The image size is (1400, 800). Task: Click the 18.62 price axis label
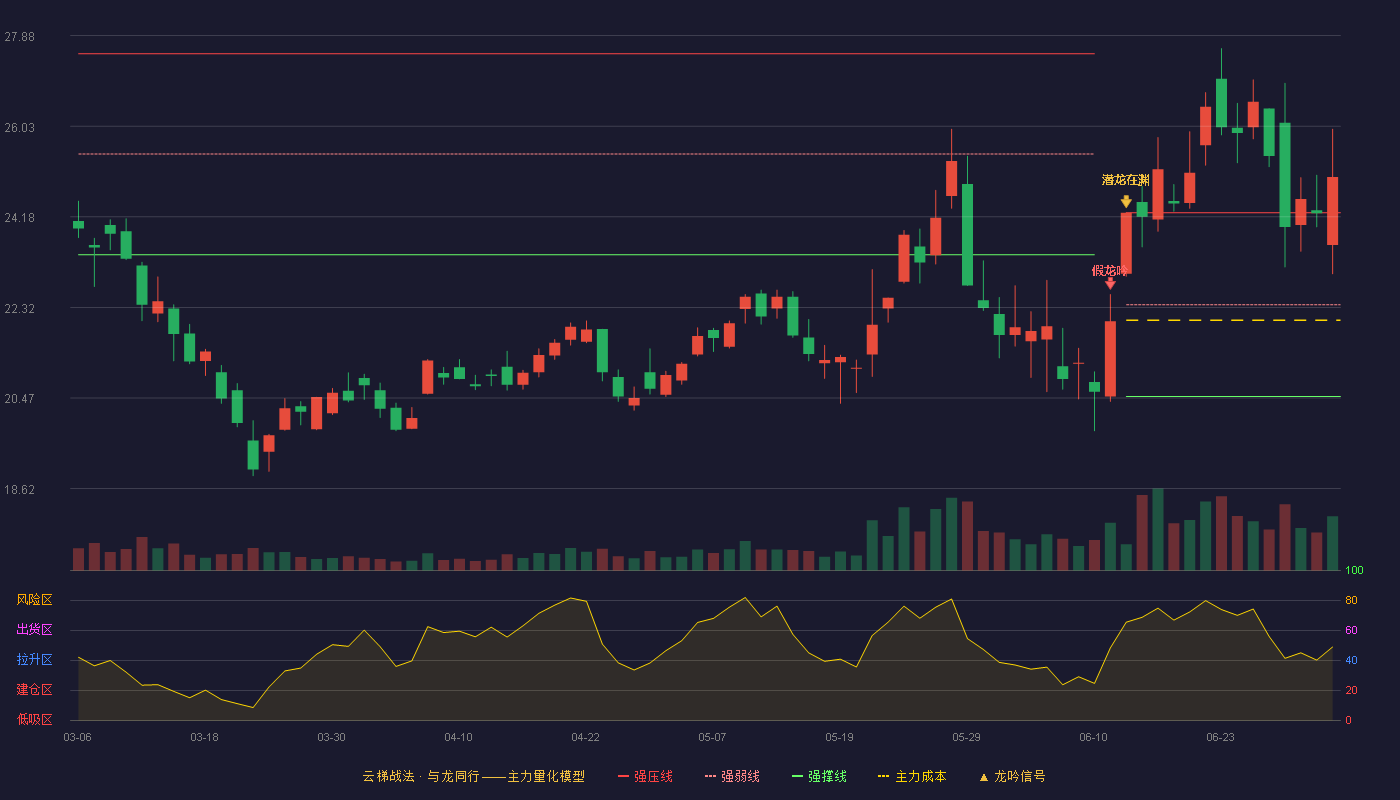click(19, 490)
